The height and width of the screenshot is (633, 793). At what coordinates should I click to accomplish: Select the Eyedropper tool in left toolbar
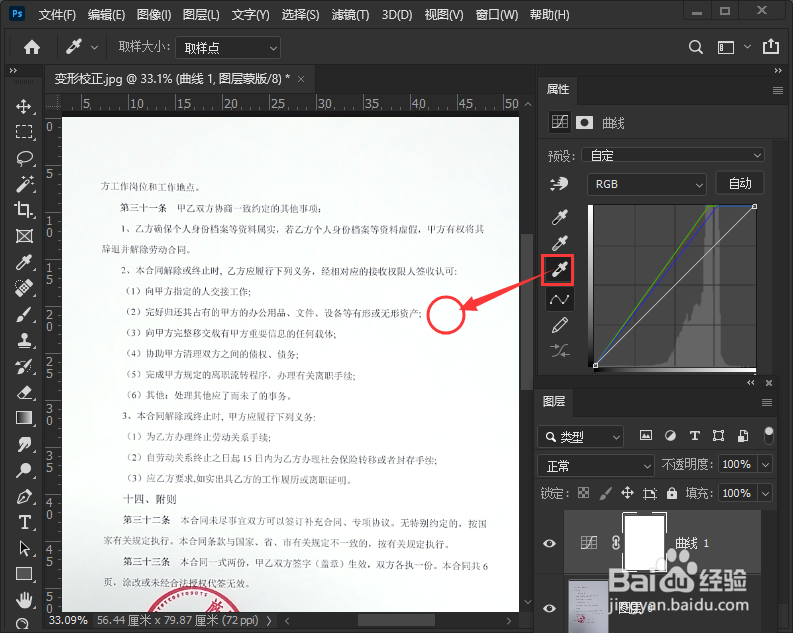[24, 262]
